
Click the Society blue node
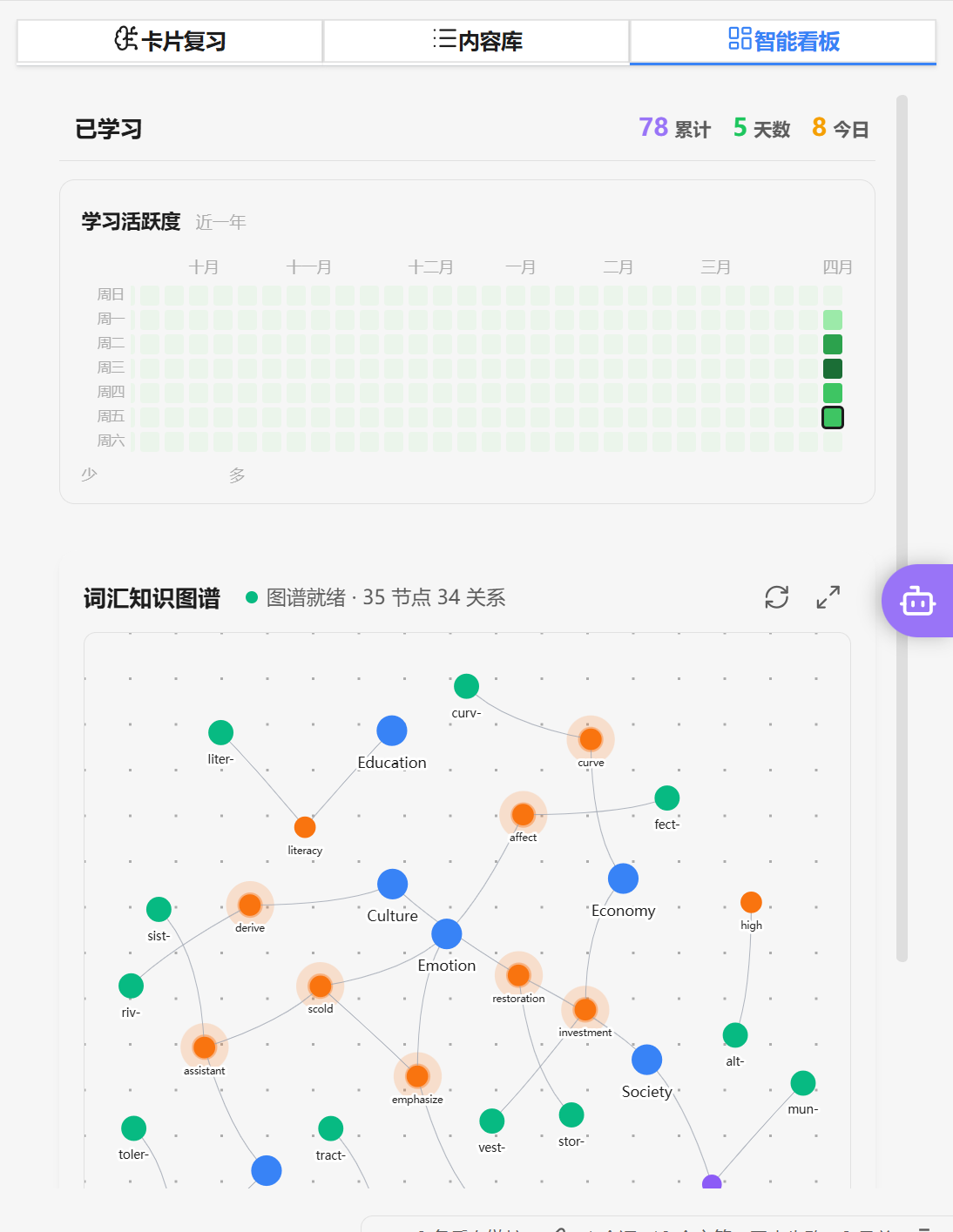[x=646, y=1060]
